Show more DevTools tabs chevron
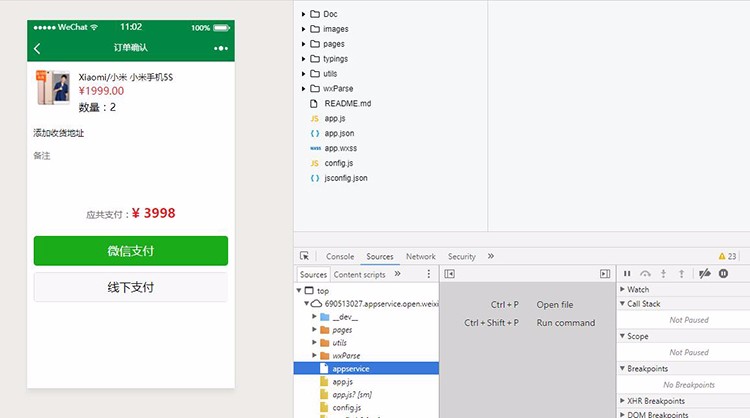Image resolution: width=750 pixels, height=418 pixels. (x=491, y=256)
